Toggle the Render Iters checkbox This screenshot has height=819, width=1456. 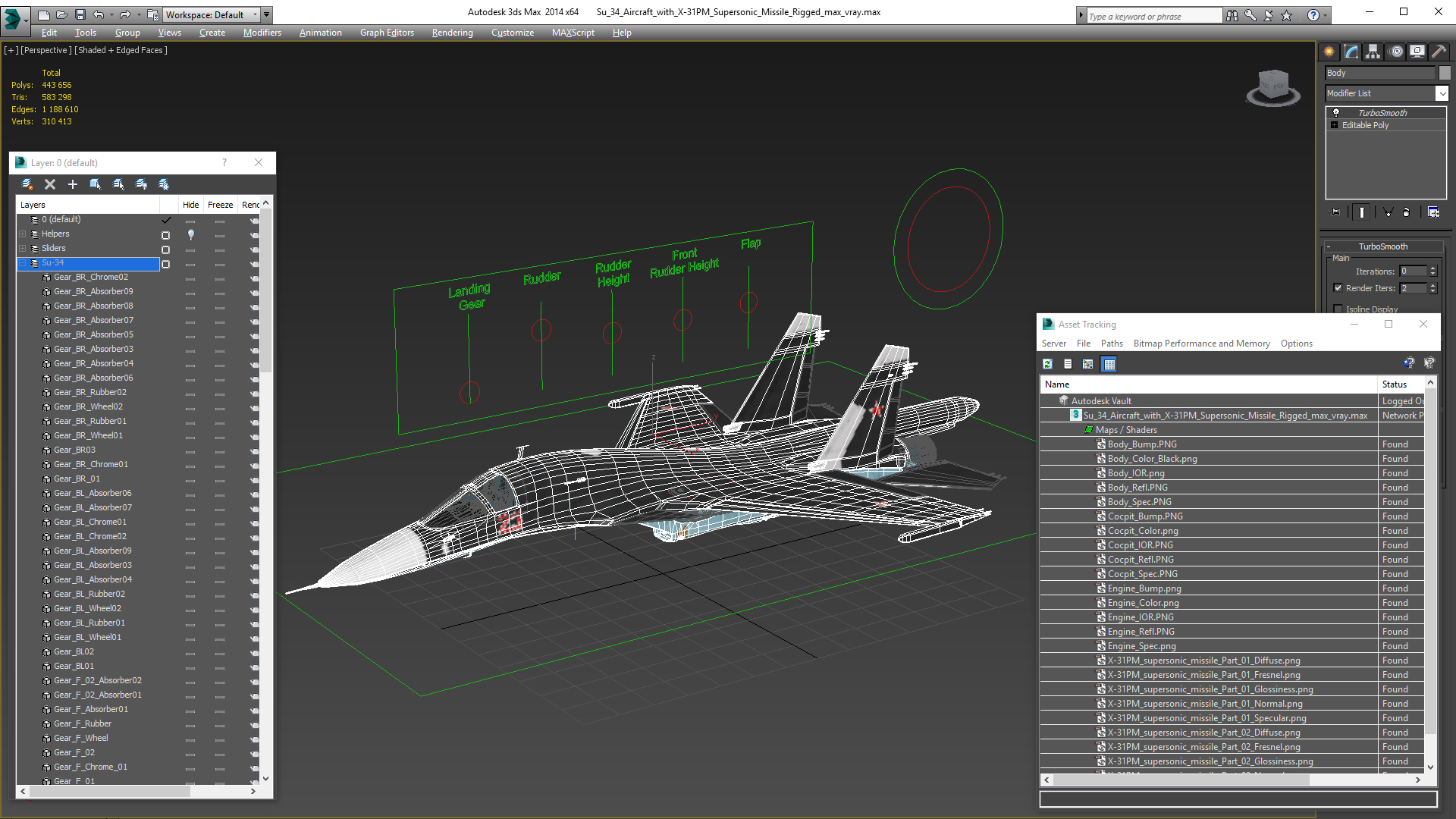1338,288
